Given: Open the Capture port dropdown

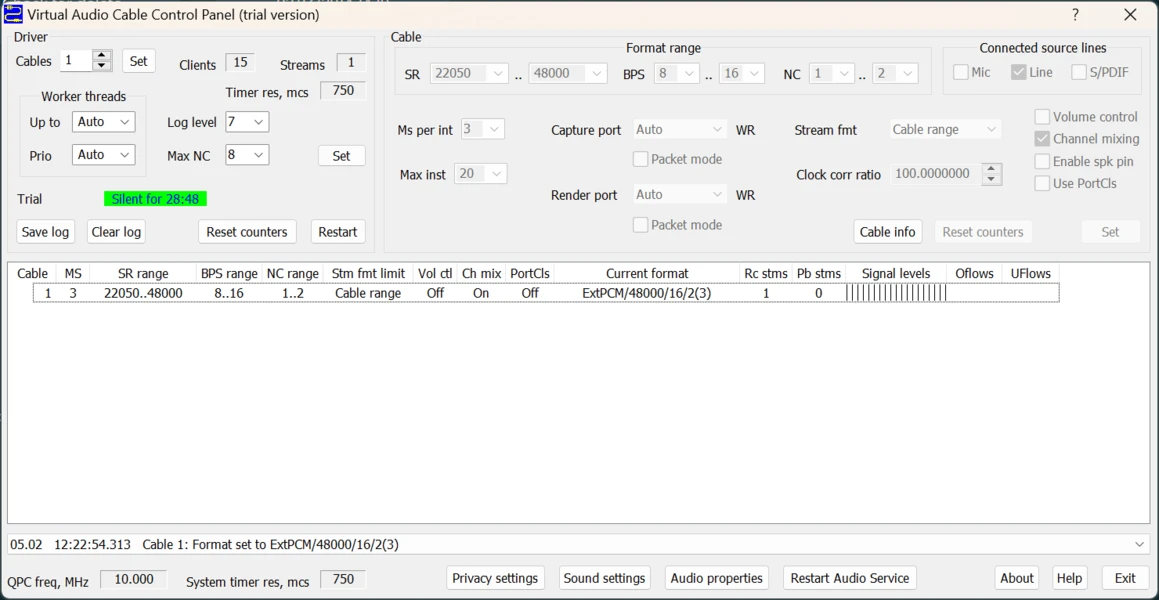Looking at the screenshot, I should click(x=681, y=129).
